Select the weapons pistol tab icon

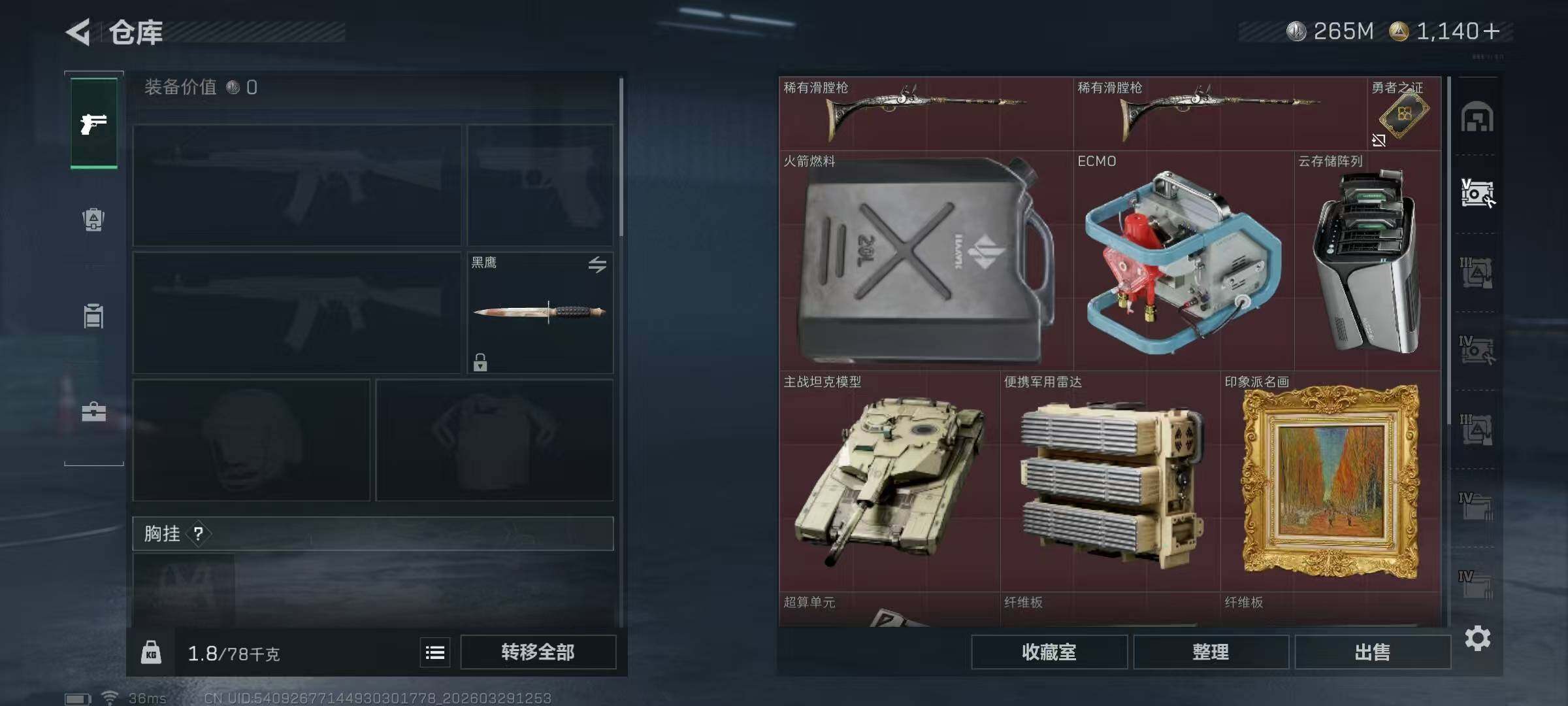(x=94, y=123)
